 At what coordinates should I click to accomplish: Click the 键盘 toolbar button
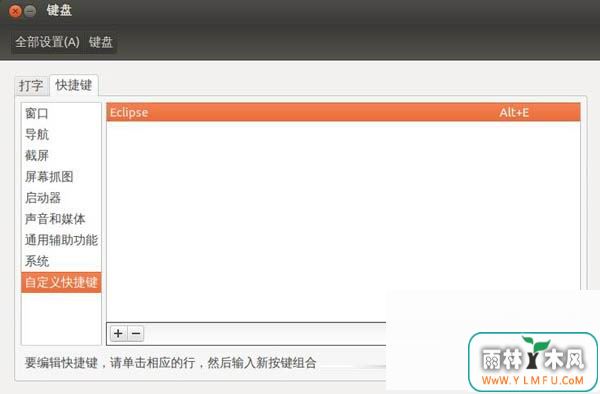pos(101,42)
